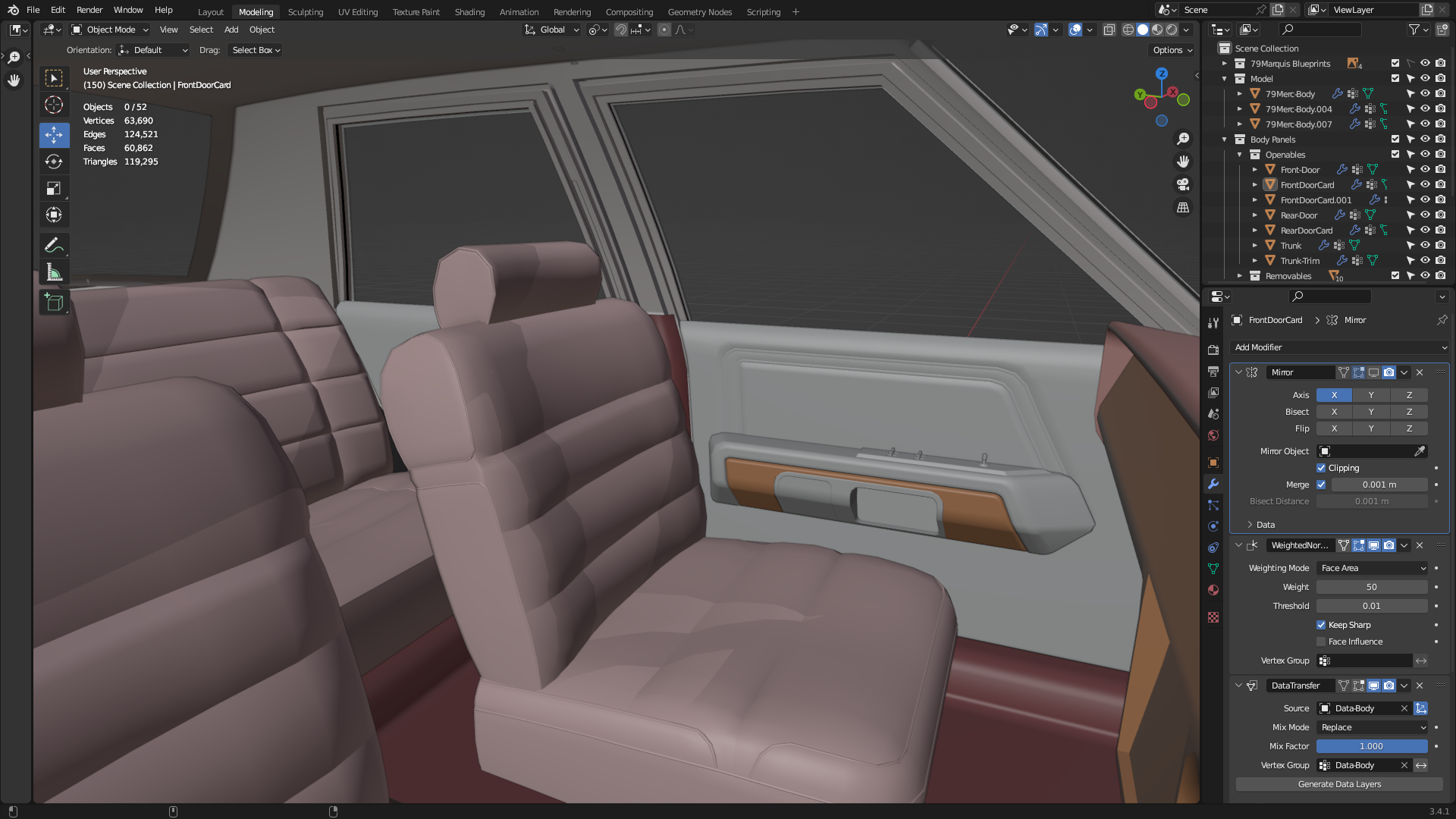Select the Add Cube tool
Viewport: 1456px width, 819px height.
pyautogui.click(x=54, y=302)
